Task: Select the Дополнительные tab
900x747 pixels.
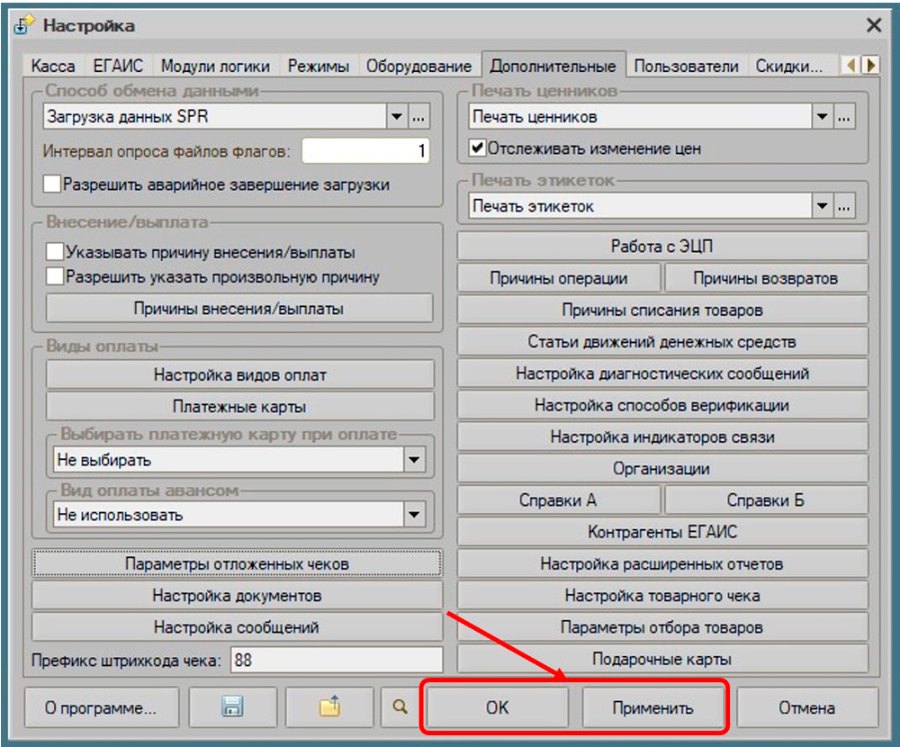Action: [x=553, y=65]
